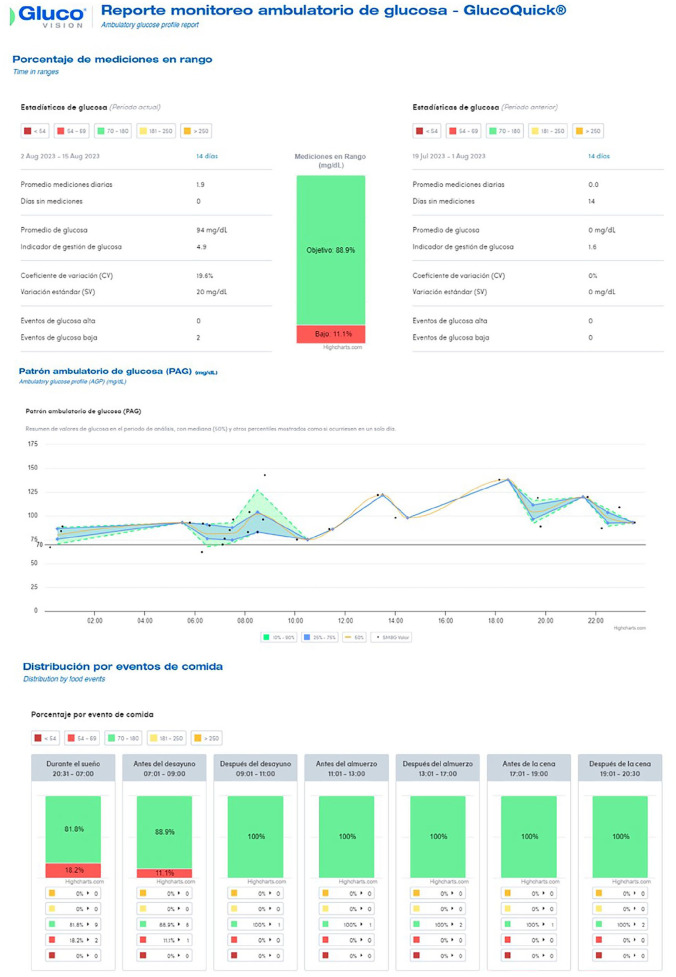Toggle '70 - 180' legend in current period statistics
This screenshot has height=977, width=676.
pos(112,131)
